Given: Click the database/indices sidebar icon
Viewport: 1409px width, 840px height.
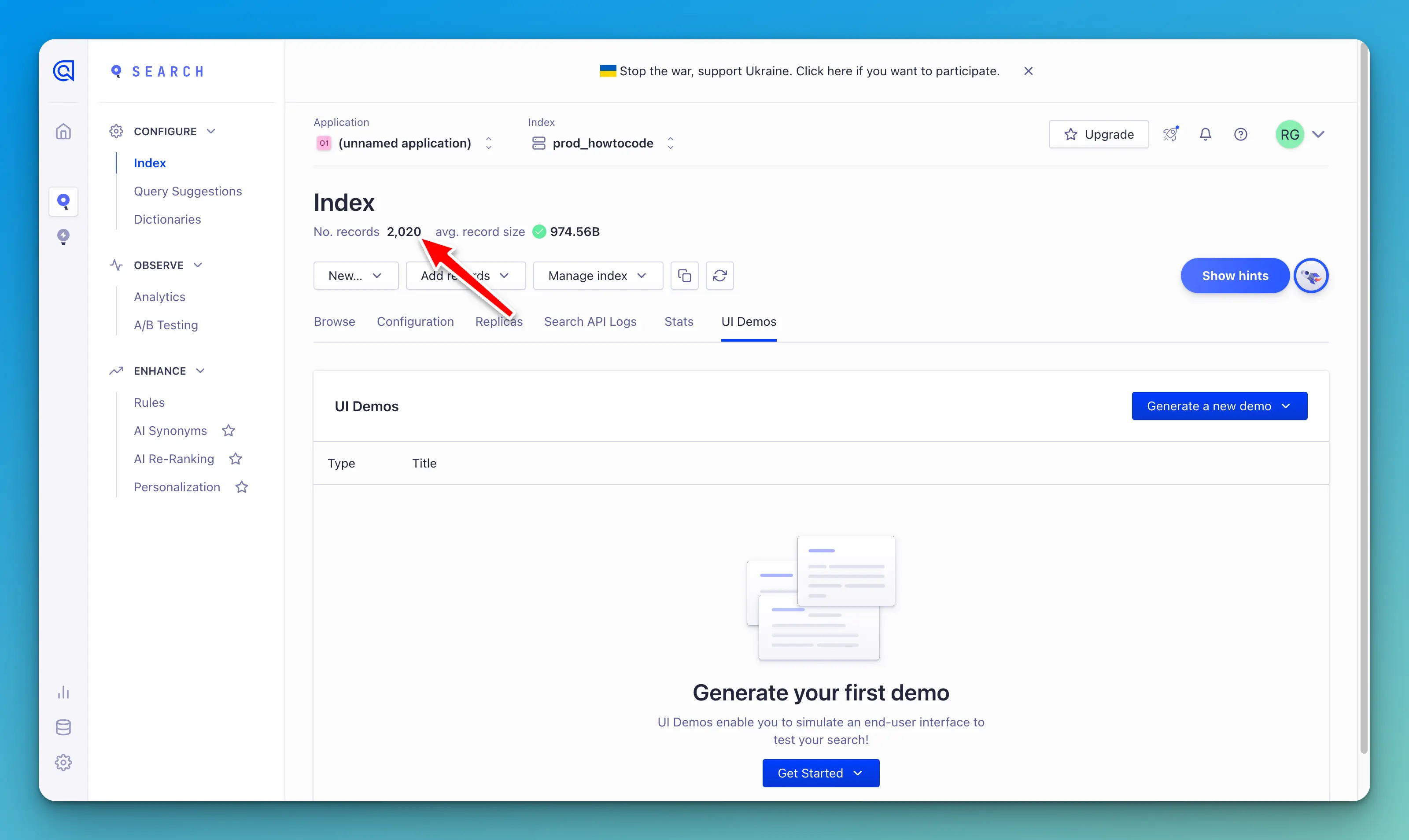Looking at the screenshot, I should 64,726.
